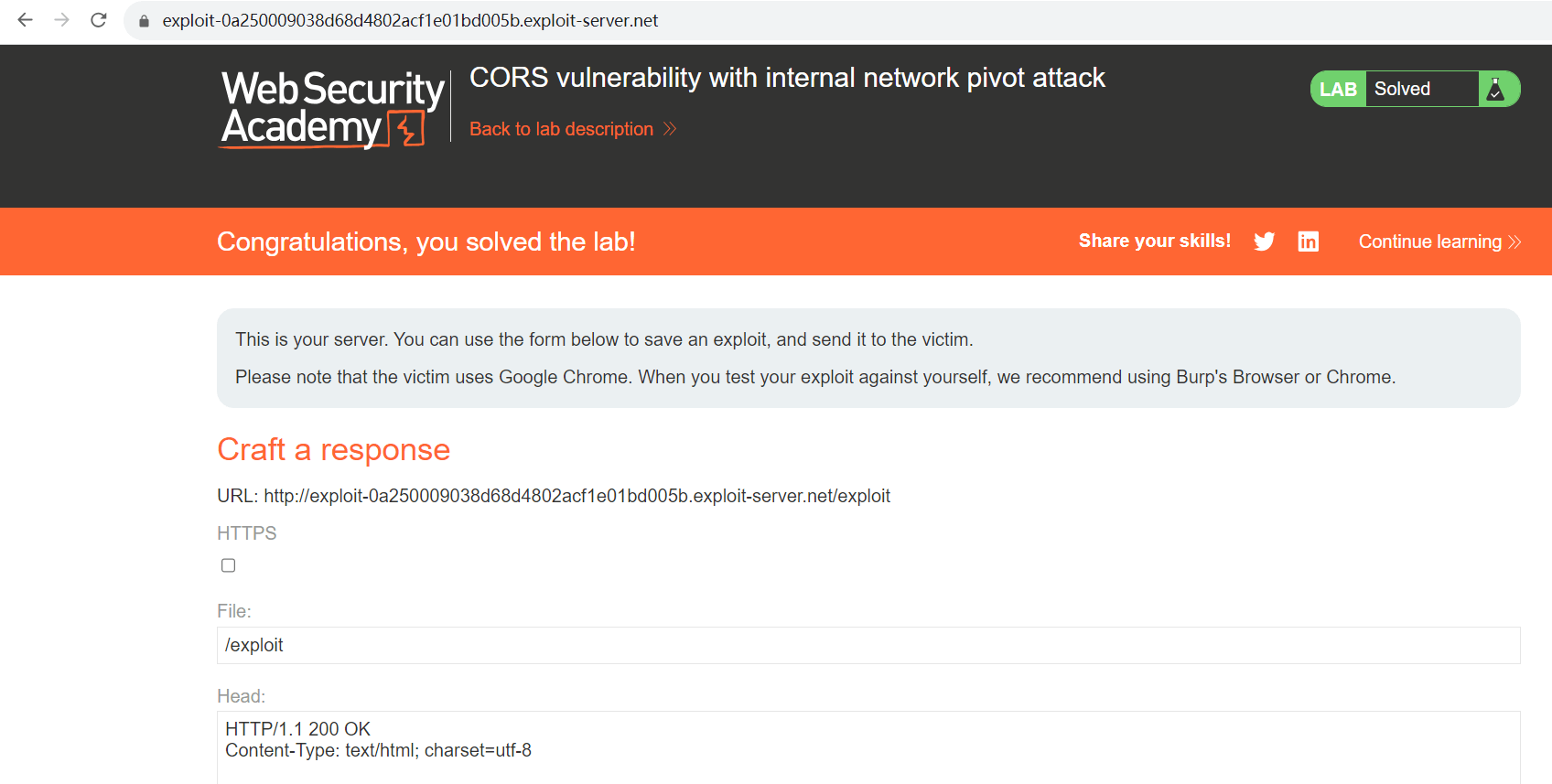Screen dimensions: 1552x784
Task: Click the browser address bar URL
Action: pyautogui.click(x=410, y=20)
